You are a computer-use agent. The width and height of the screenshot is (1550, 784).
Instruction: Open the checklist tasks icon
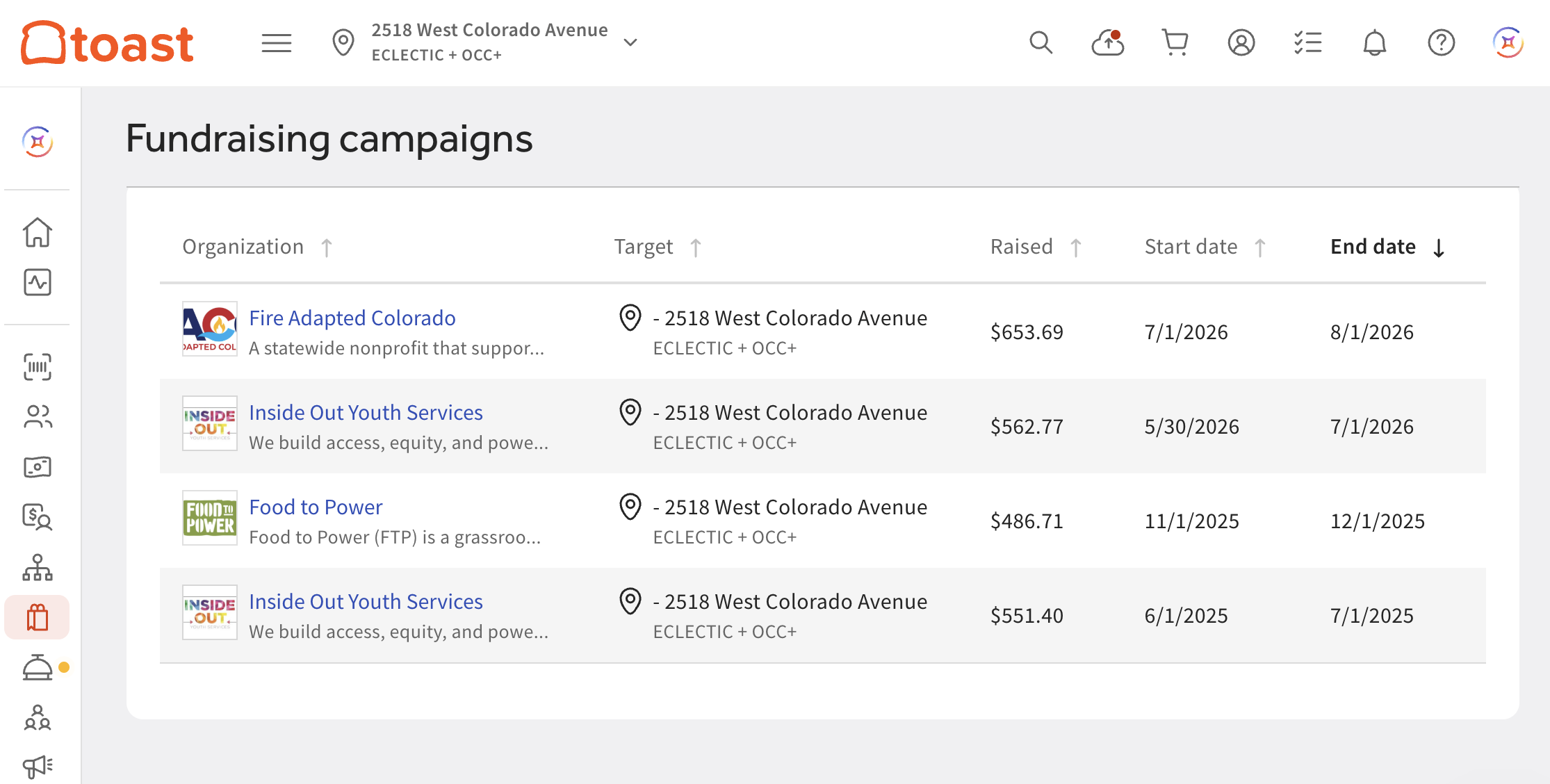(x=1308, y=43)
